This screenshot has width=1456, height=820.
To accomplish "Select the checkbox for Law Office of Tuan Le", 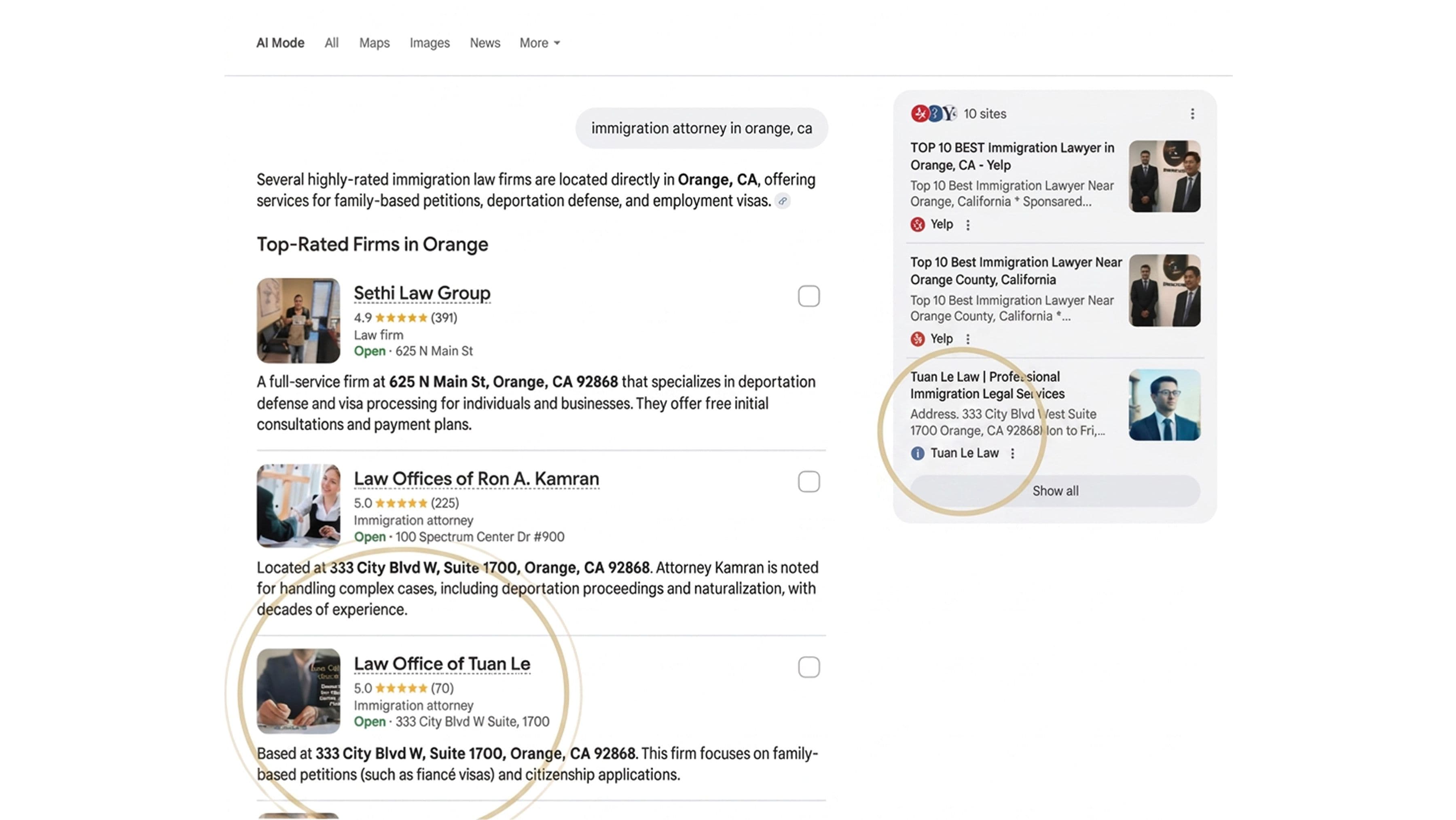I will 809,667.
